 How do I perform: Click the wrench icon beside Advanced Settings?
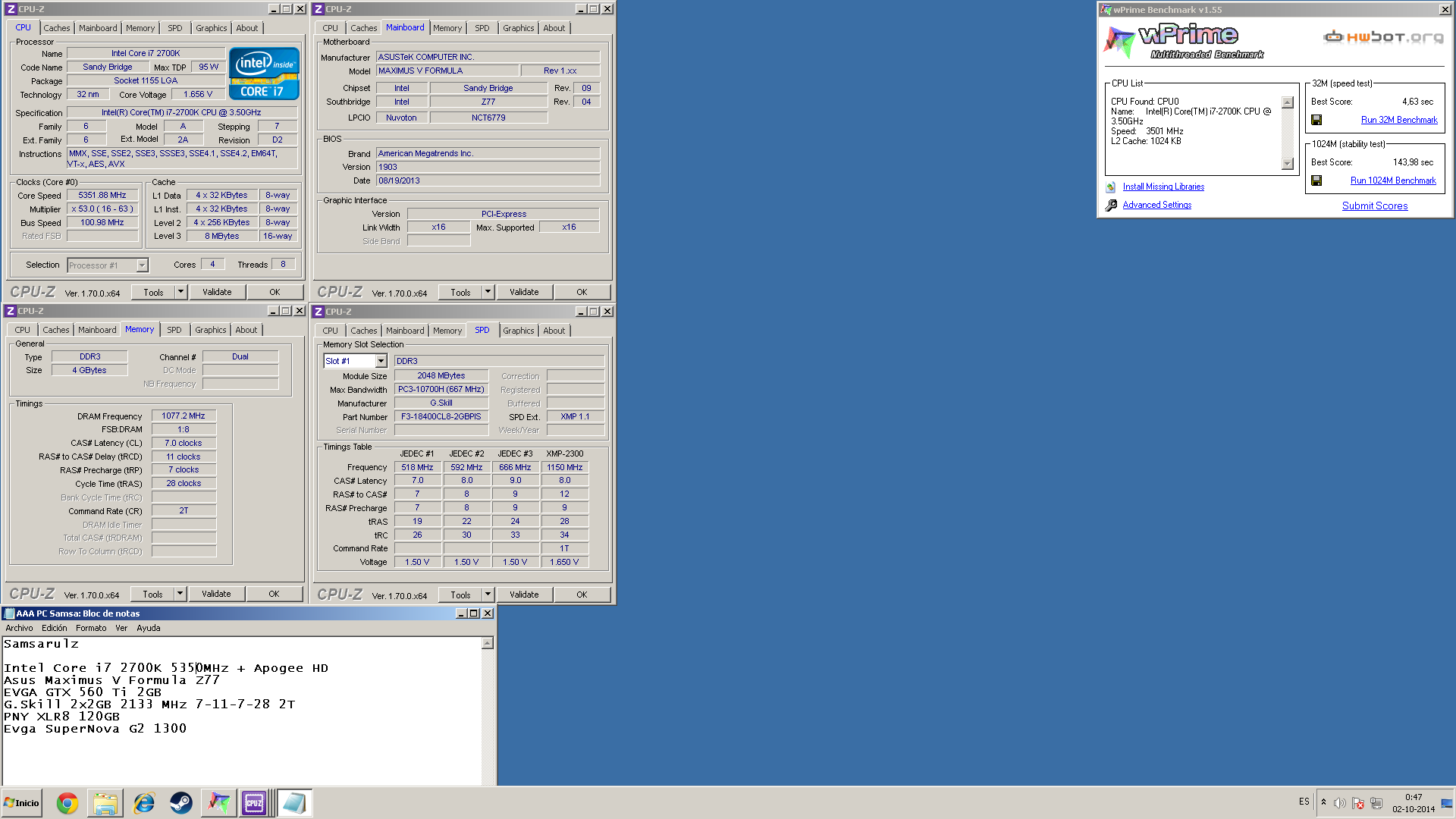[x=1111, y=205]
